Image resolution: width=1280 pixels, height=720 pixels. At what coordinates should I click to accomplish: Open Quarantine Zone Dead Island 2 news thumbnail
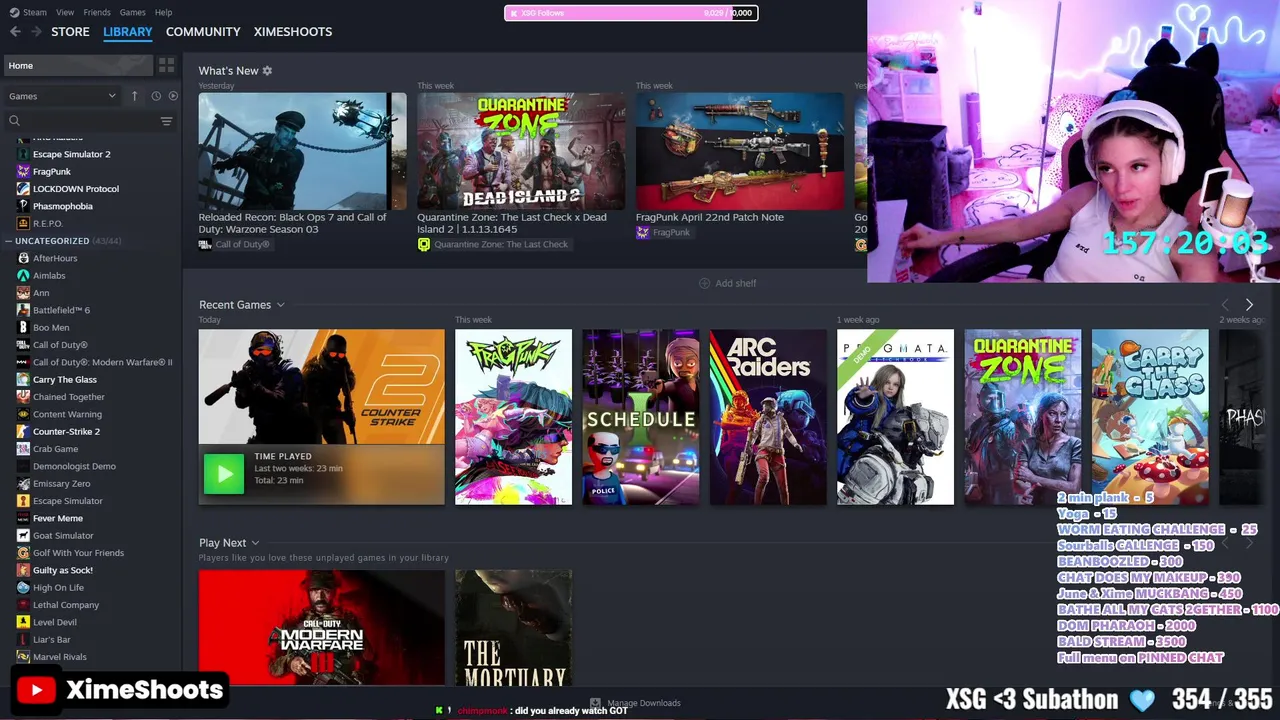[521, 151]
